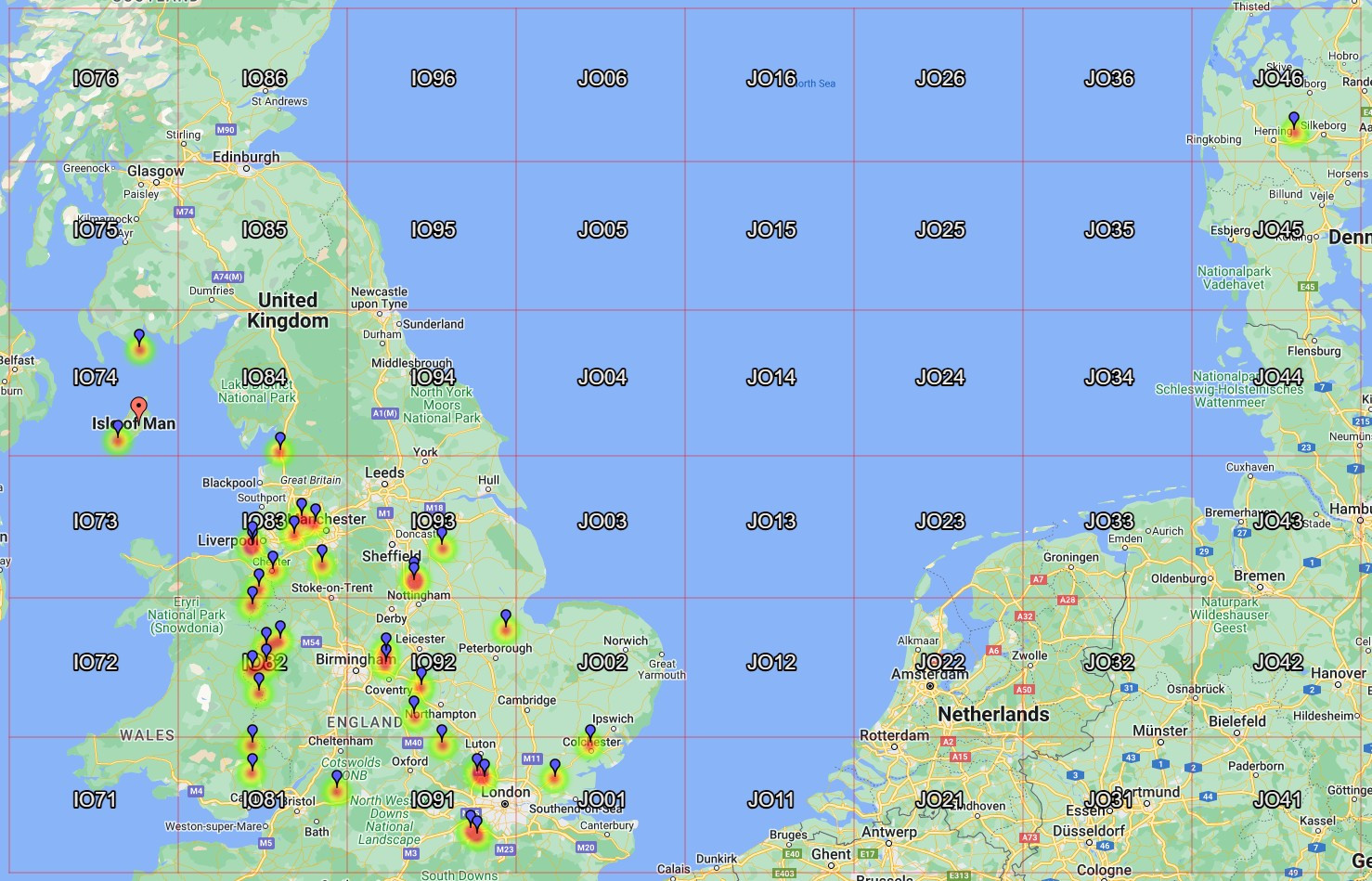Click the IO96 grid square label
Viewport: 1372px width, 881px height.
tap(434, 79)
